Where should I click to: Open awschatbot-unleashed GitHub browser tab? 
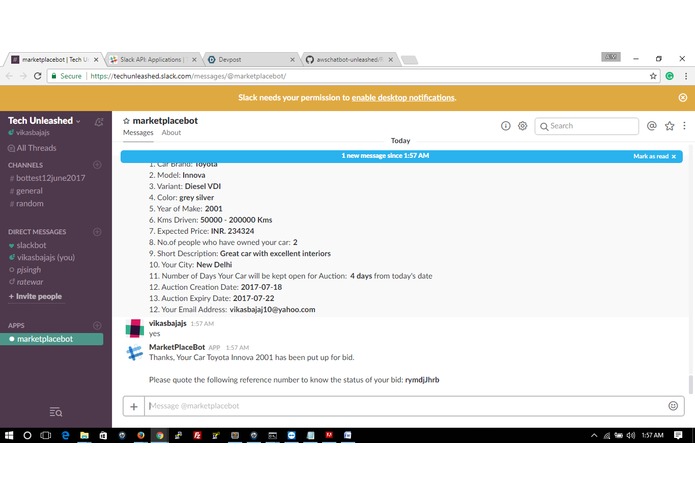[349, 59]
